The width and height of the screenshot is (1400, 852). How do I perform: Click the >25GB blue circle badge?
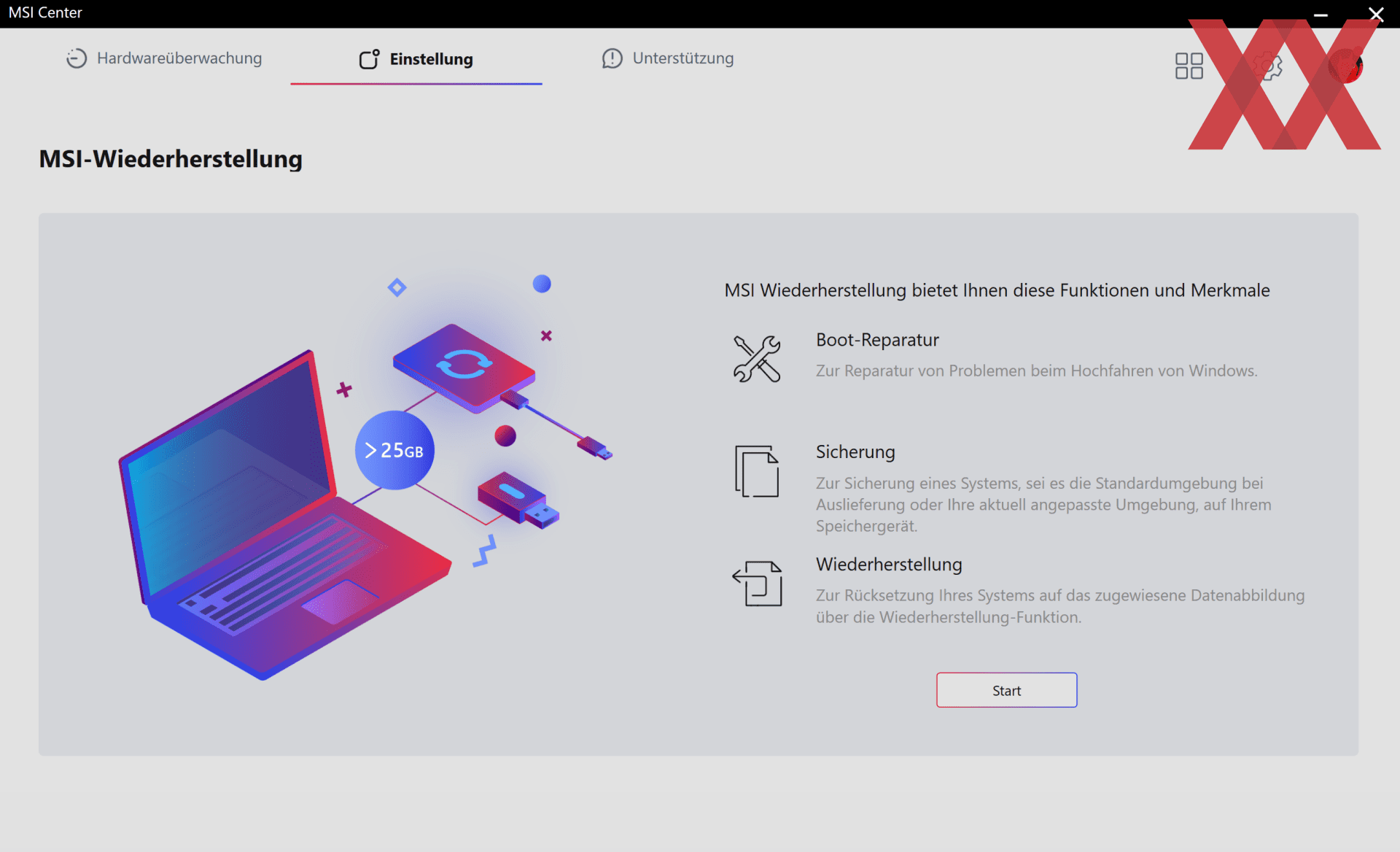tap(394, 450)
